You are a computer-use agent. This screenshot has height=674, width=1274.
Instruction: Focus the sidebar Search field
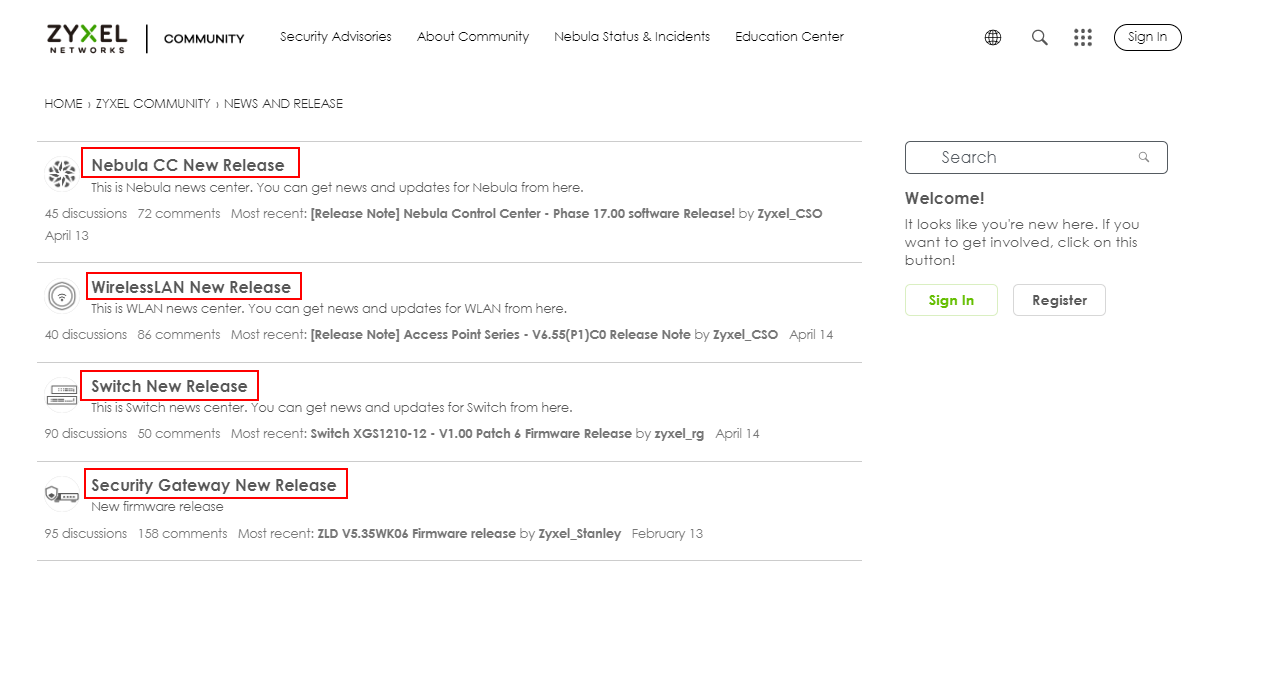click(x=1036, y=157)
